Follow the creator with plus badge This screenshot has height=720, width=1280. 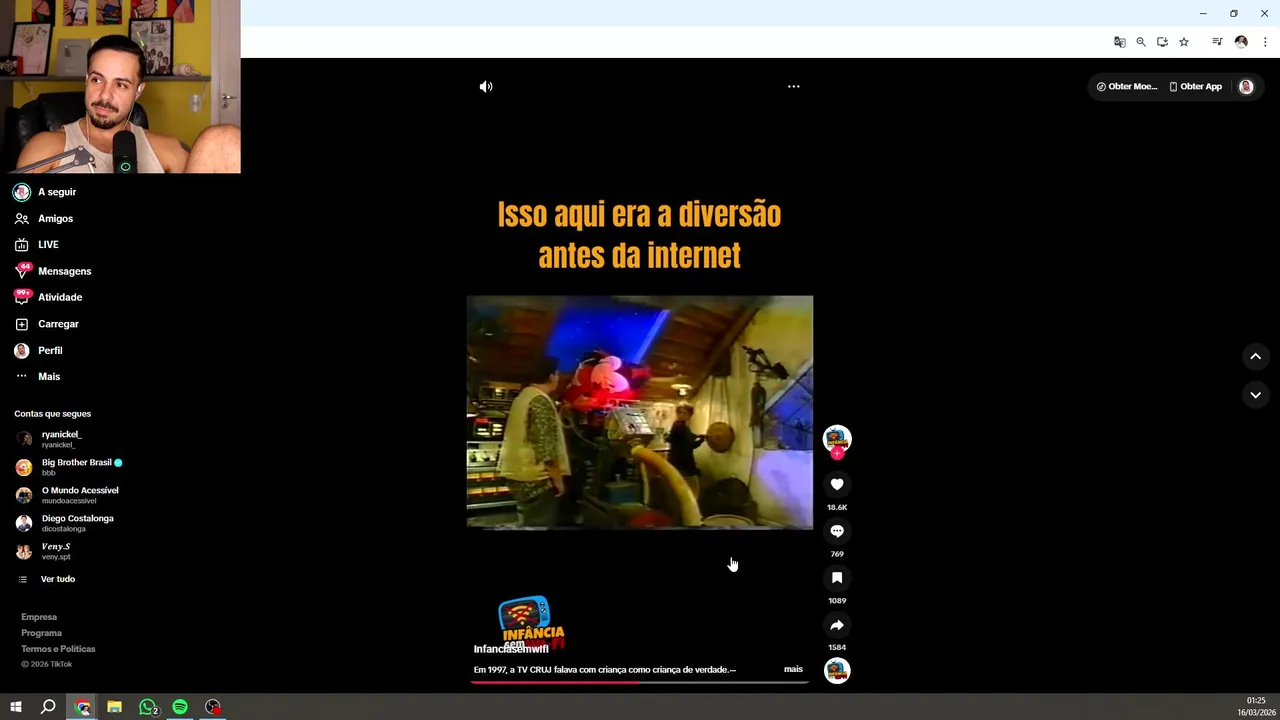837,453
